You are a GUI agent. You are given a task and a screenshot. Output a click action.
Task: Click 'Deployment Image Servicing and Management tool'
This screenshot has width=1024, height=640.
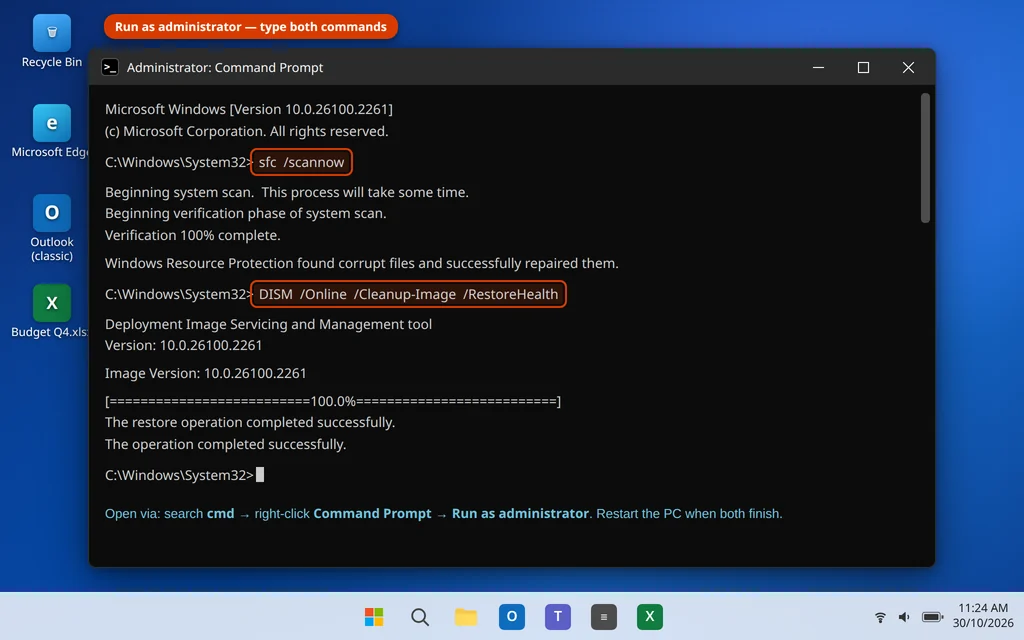[268, 324]
